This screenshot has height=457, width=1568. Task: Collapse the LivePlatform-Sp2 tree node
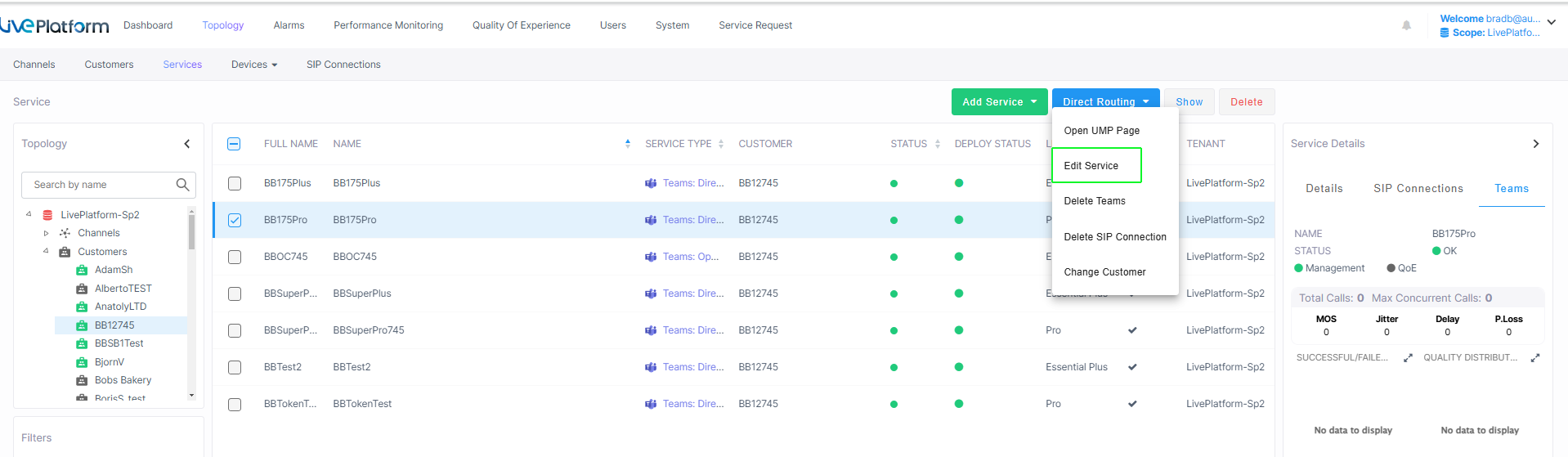29,214
